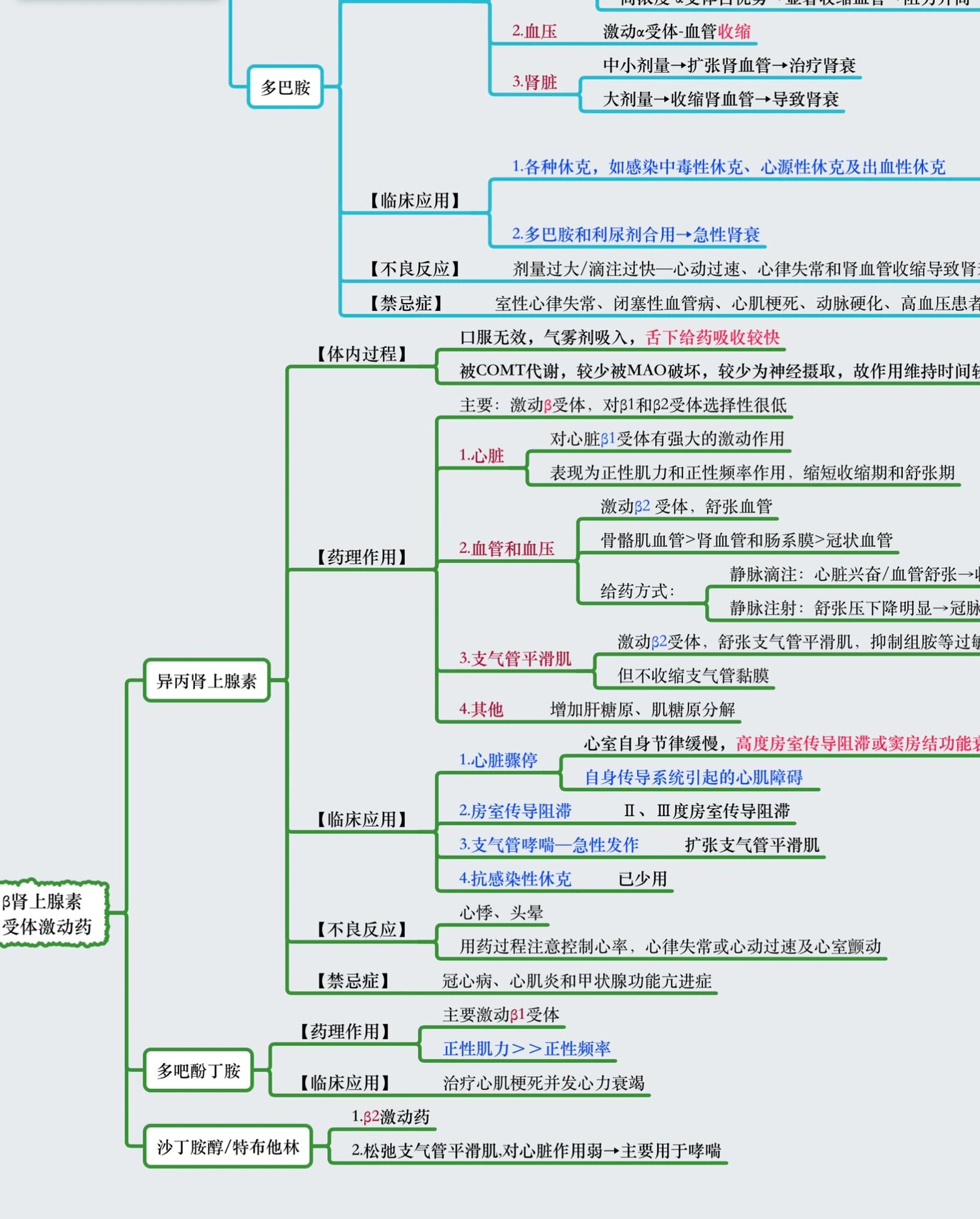Click blue label 3.支气管哮喘—急性发作
Viewport: 980px width, 1219px height.
[x=549, y=845]
